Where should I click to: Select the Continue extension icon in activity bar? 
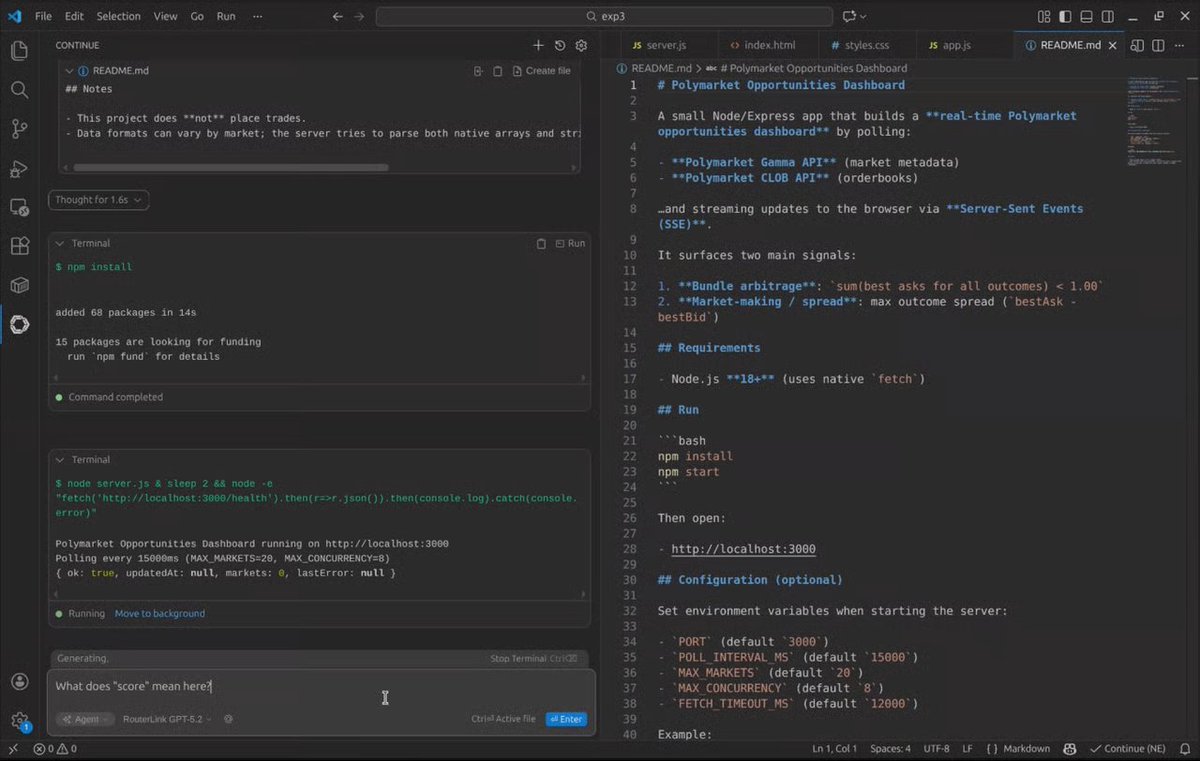pyautogui.click(x=19, y=324)
